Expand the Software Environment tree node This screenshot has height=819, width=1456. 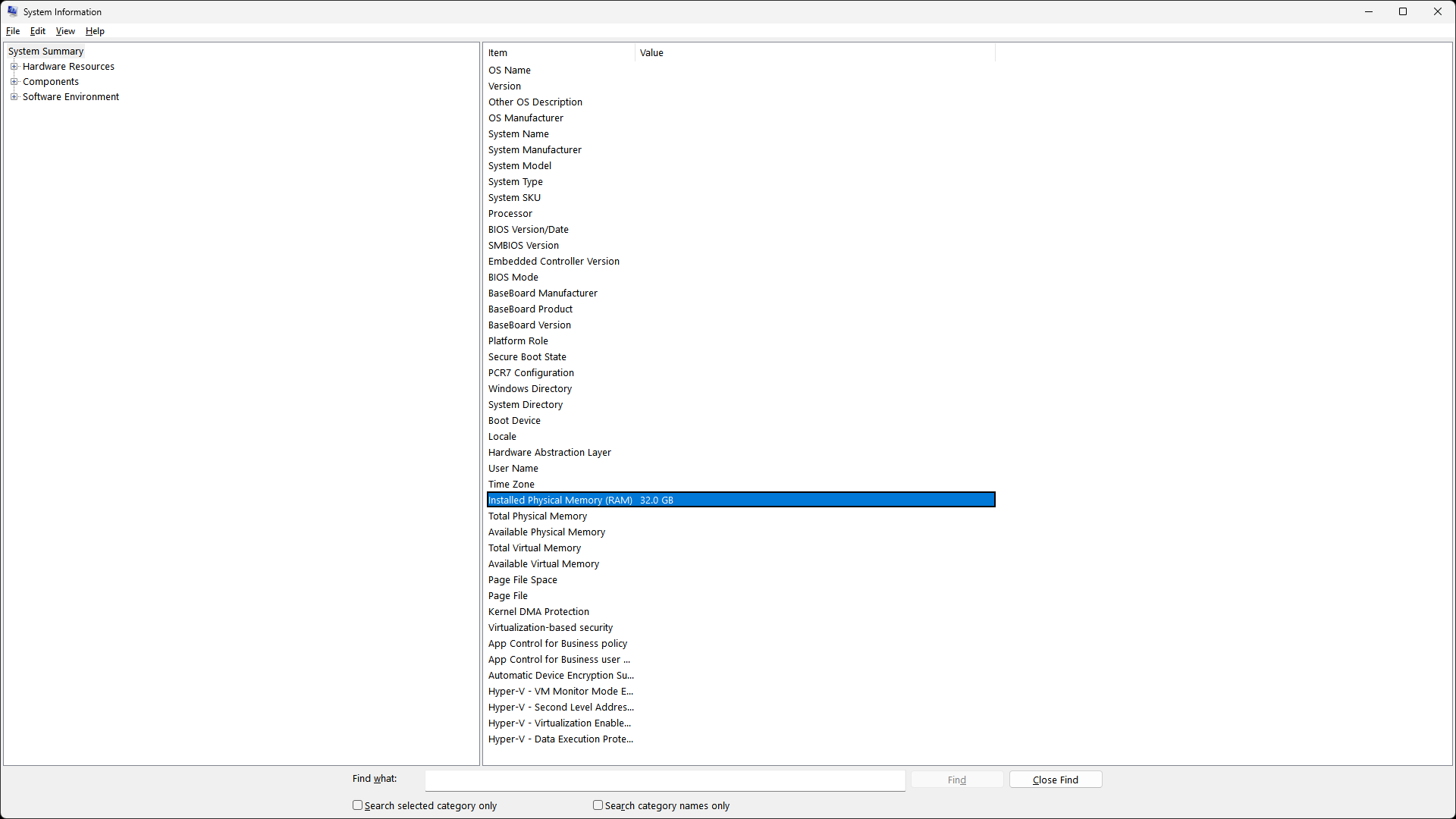(x=14, y=97)
